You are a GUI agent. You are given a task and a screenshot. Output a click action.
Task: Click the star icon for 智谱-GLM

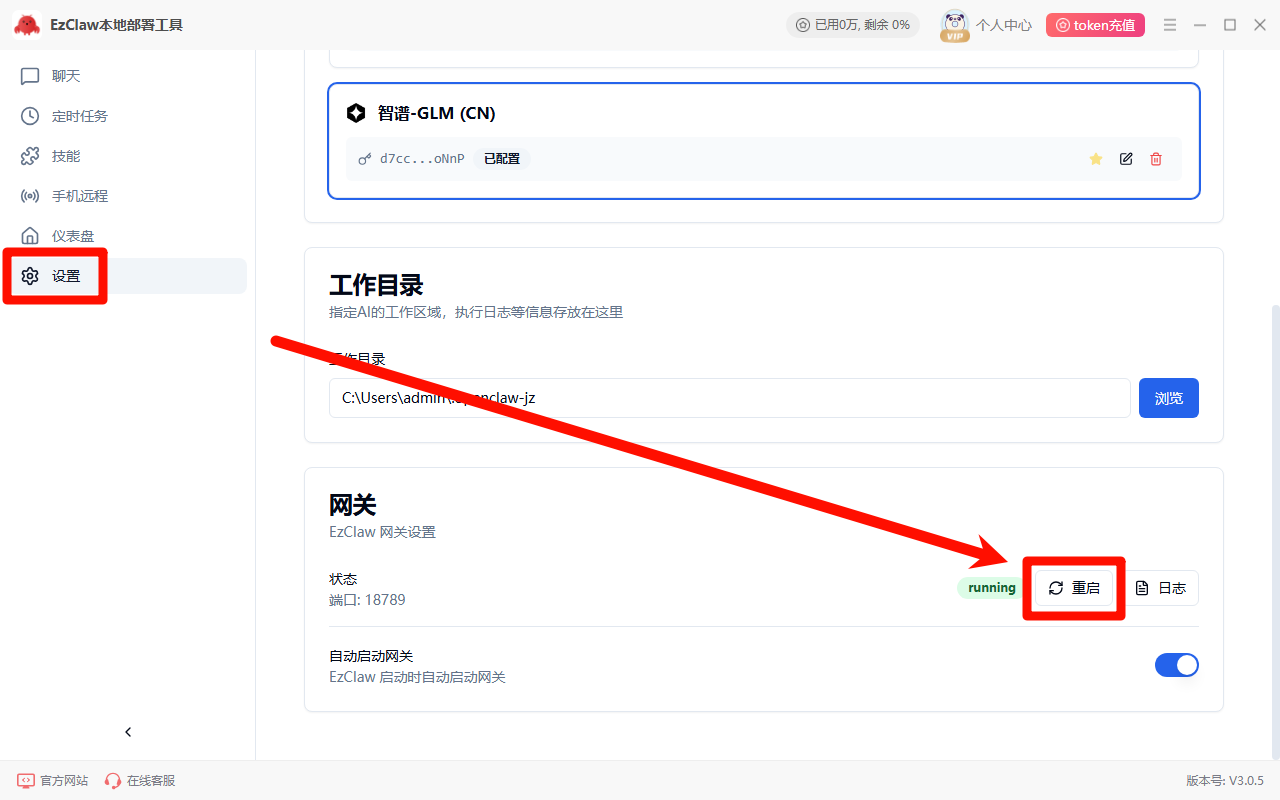(1095, 159)
